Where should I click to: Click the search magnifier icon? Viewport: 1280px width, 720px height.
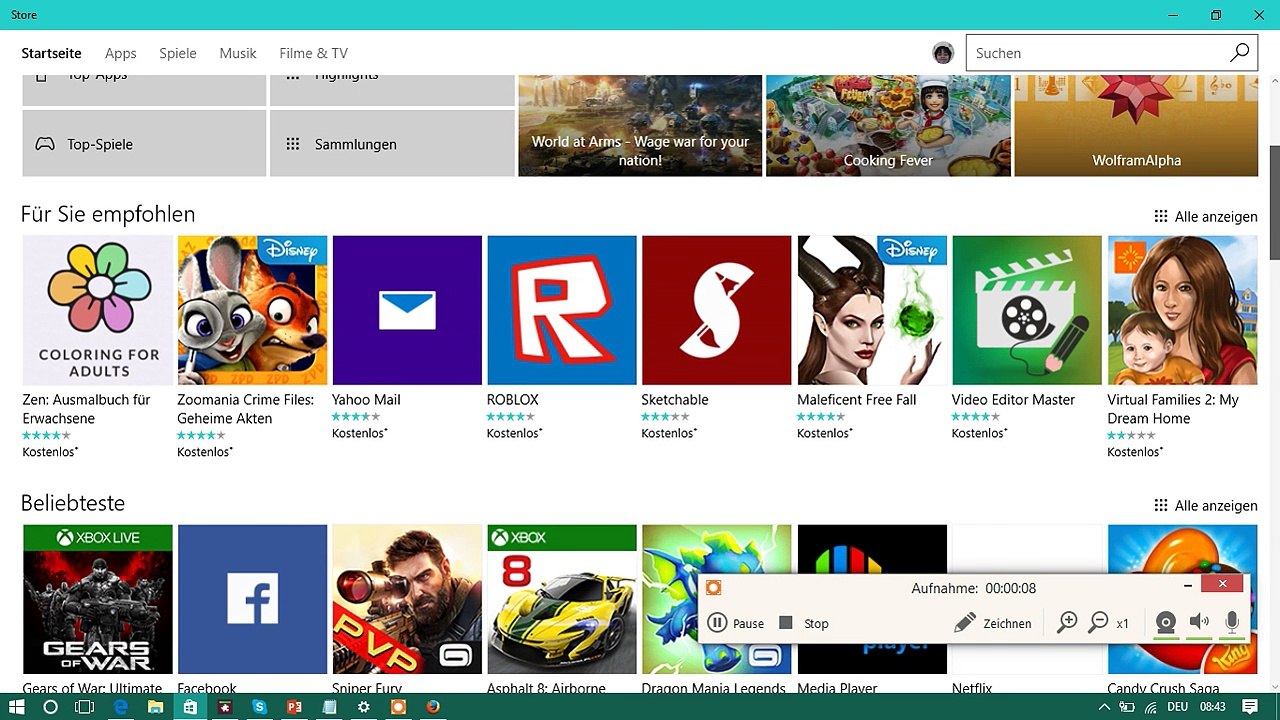1239,53
